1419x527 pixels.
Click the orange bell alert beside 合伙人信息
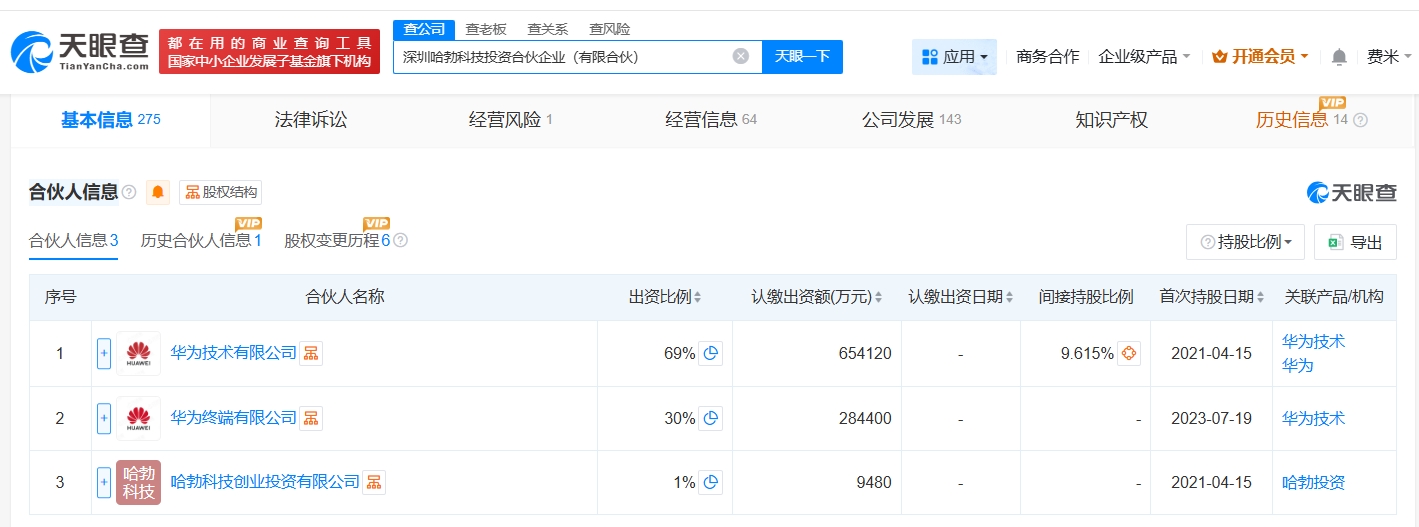click(158, 192)
